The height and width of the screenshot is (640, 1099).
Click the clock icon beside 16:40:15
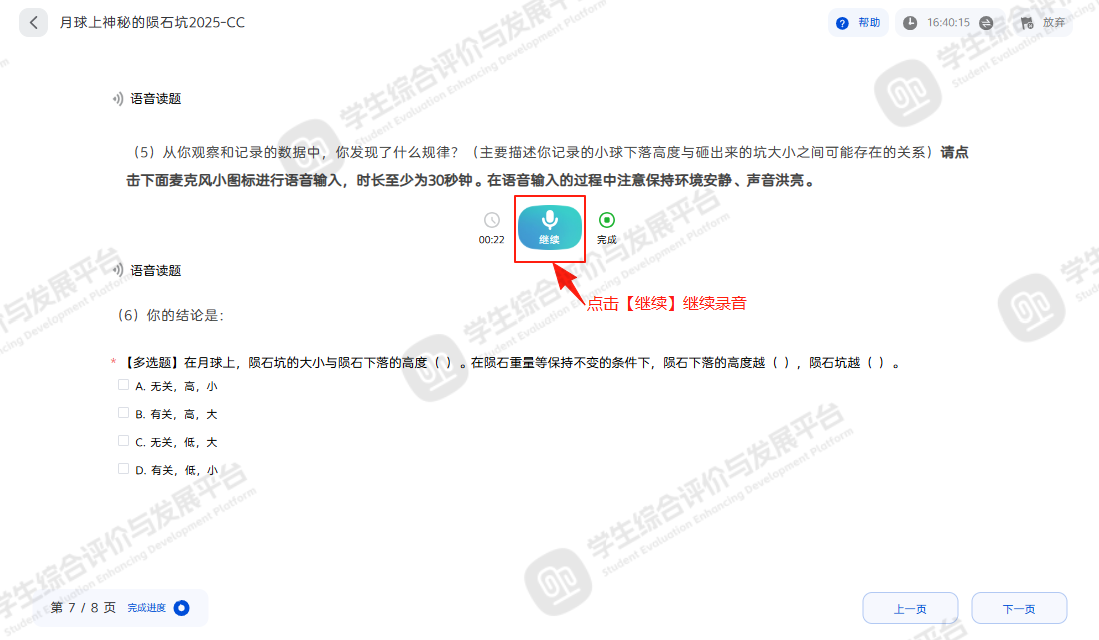[x=910, y=23]
